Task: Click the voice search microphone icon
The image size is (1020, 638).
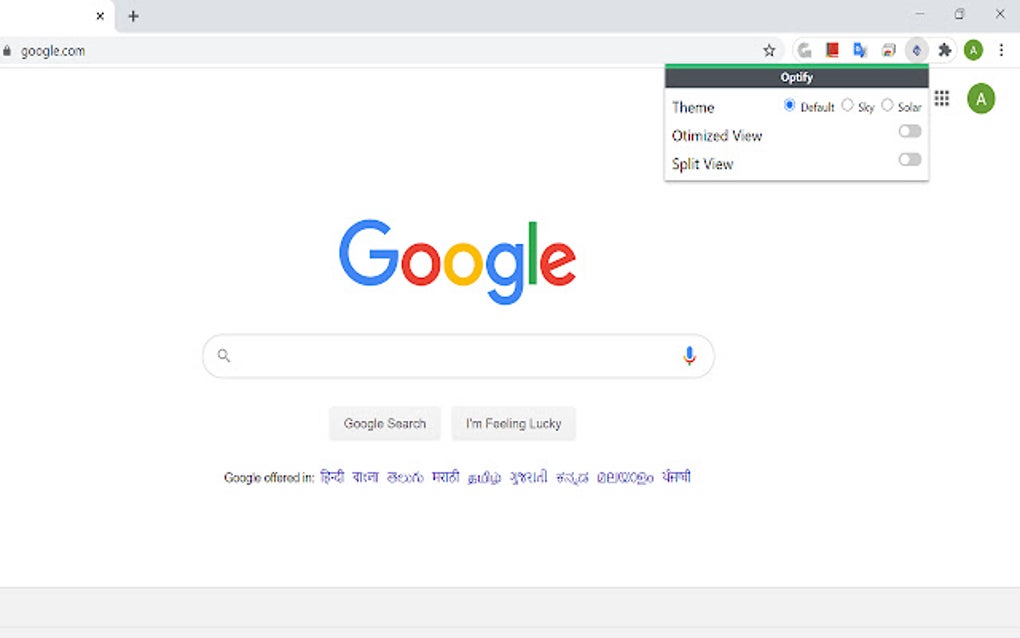Action: [x=688, y=355]
